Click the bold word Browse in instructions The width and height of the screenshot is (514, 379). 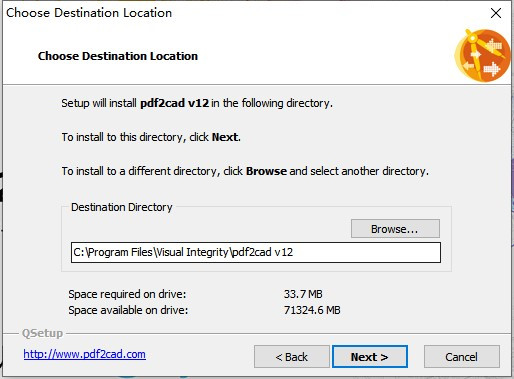pos(266,171)
